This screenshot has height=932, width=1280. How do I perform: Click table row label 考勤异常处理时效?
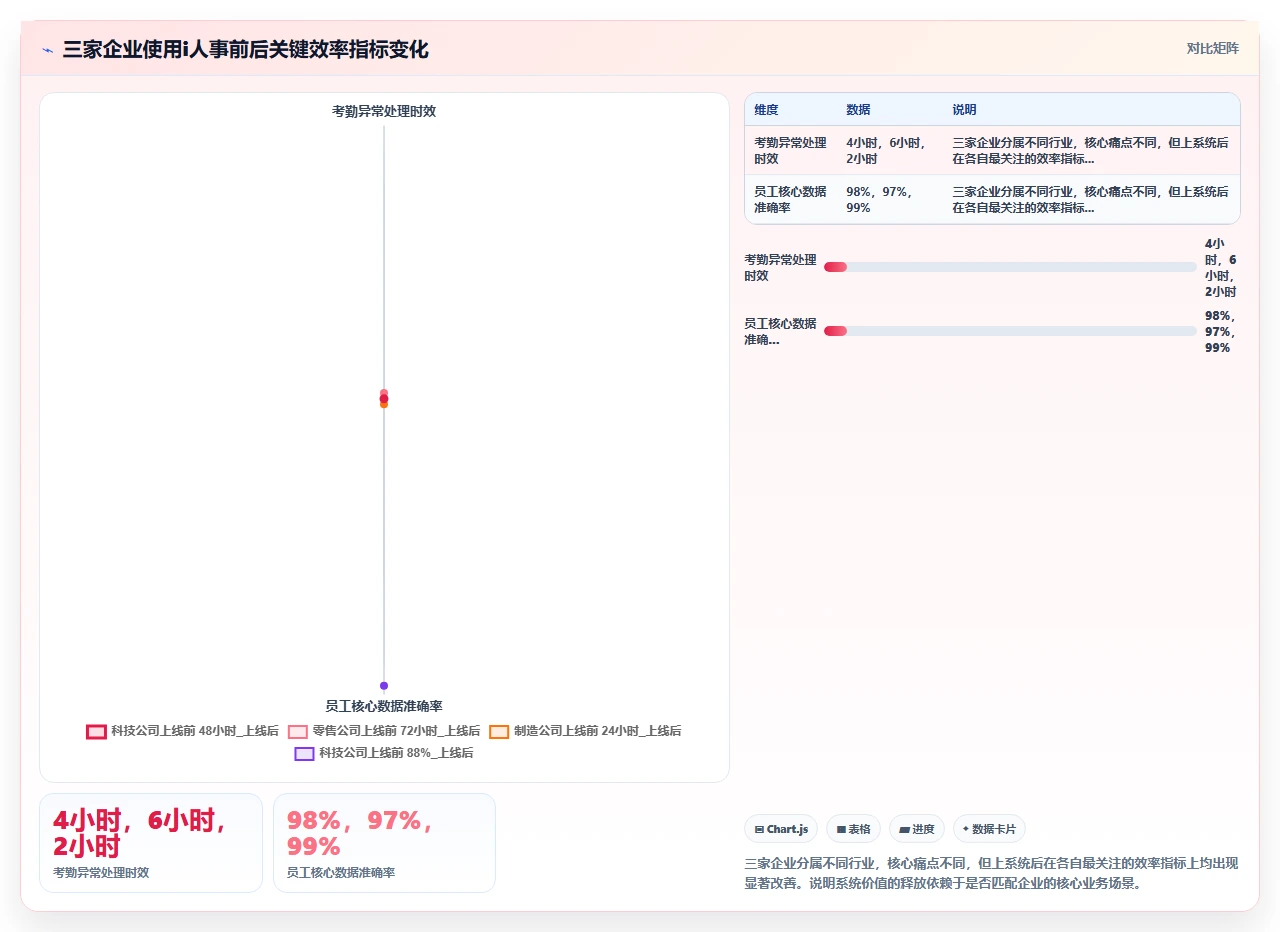coord(790,150)
